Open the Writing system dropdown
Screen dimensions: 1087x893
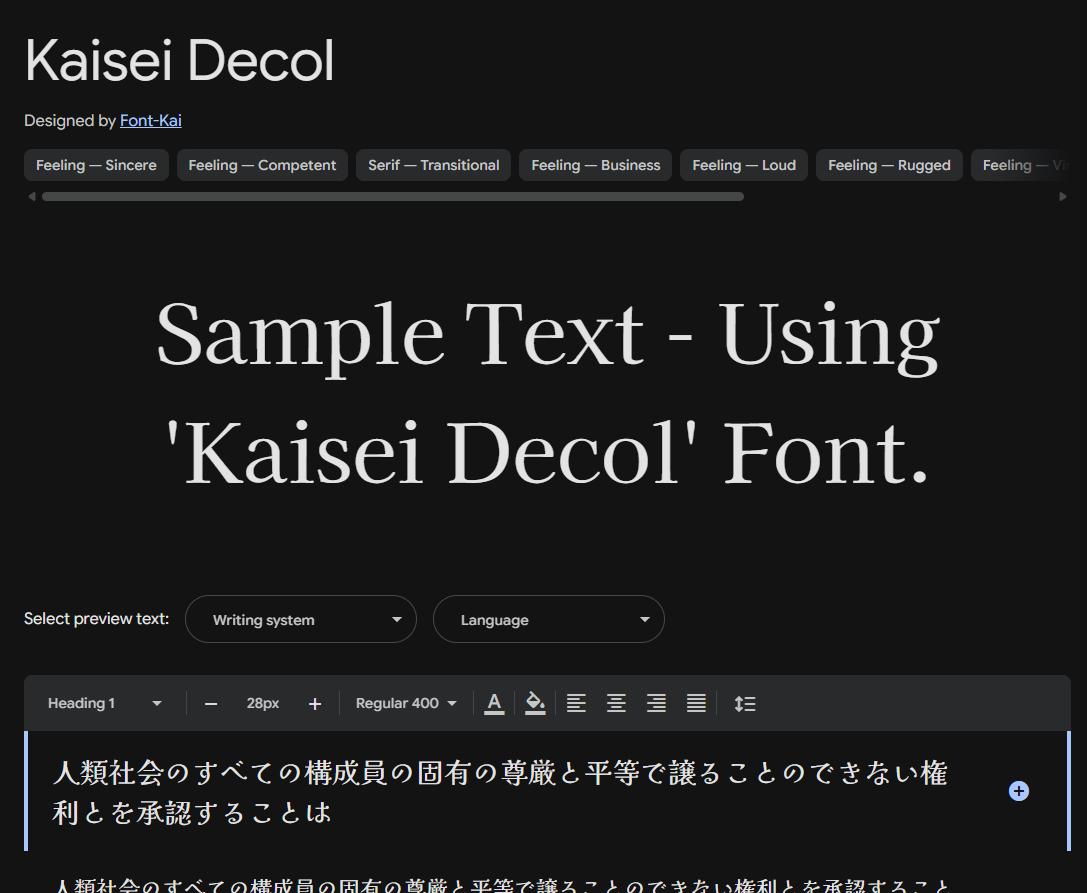click(x=301, y=619)
